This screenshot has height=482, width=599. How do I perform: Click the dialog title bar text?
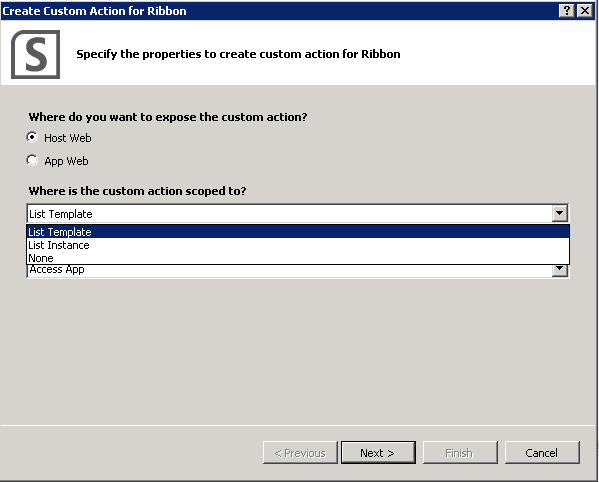pyautogui.click(x=94, y=11)
